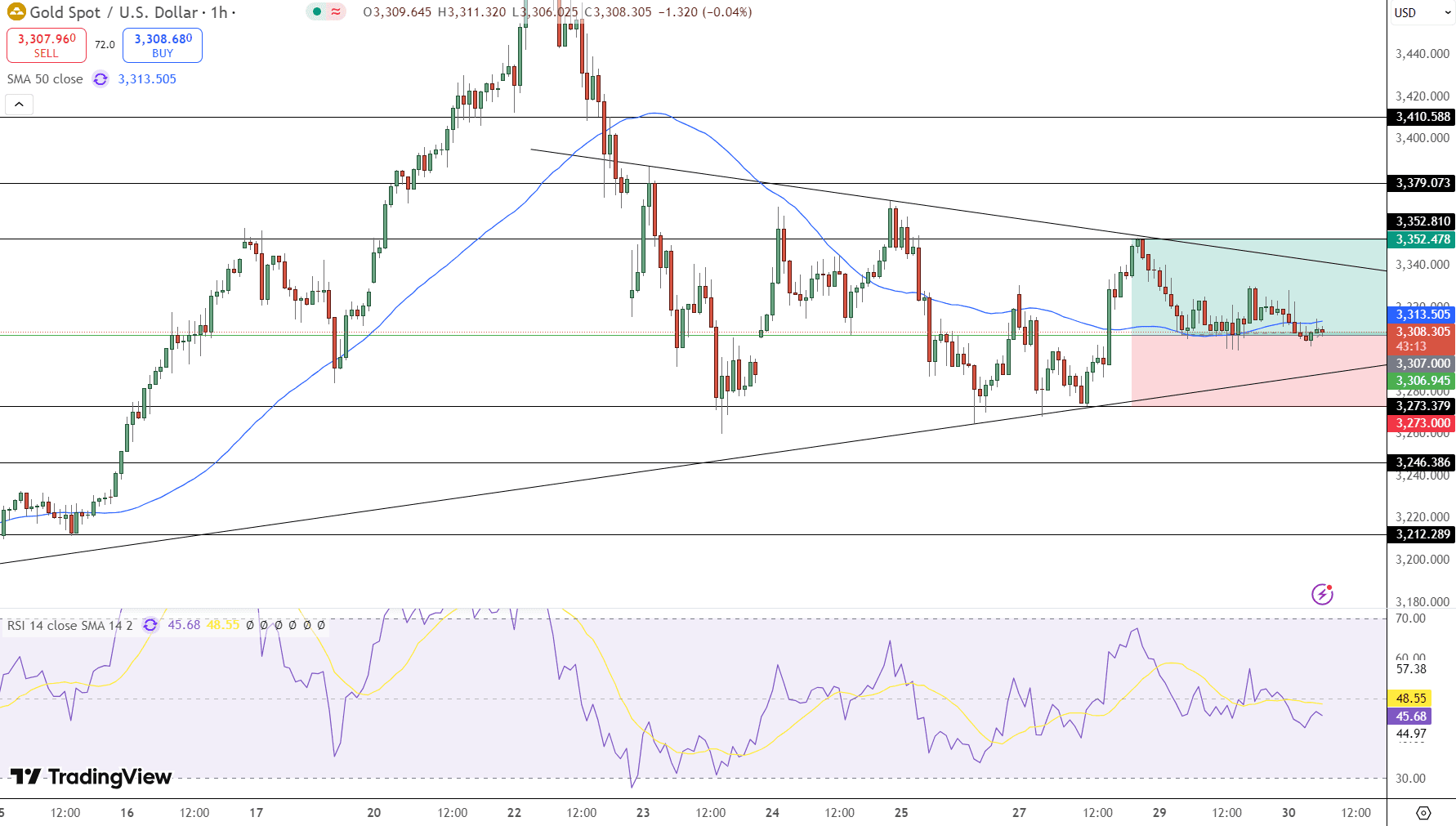Open the USD currency dropdown
1456x826 pixels.
pos(1421,12)
